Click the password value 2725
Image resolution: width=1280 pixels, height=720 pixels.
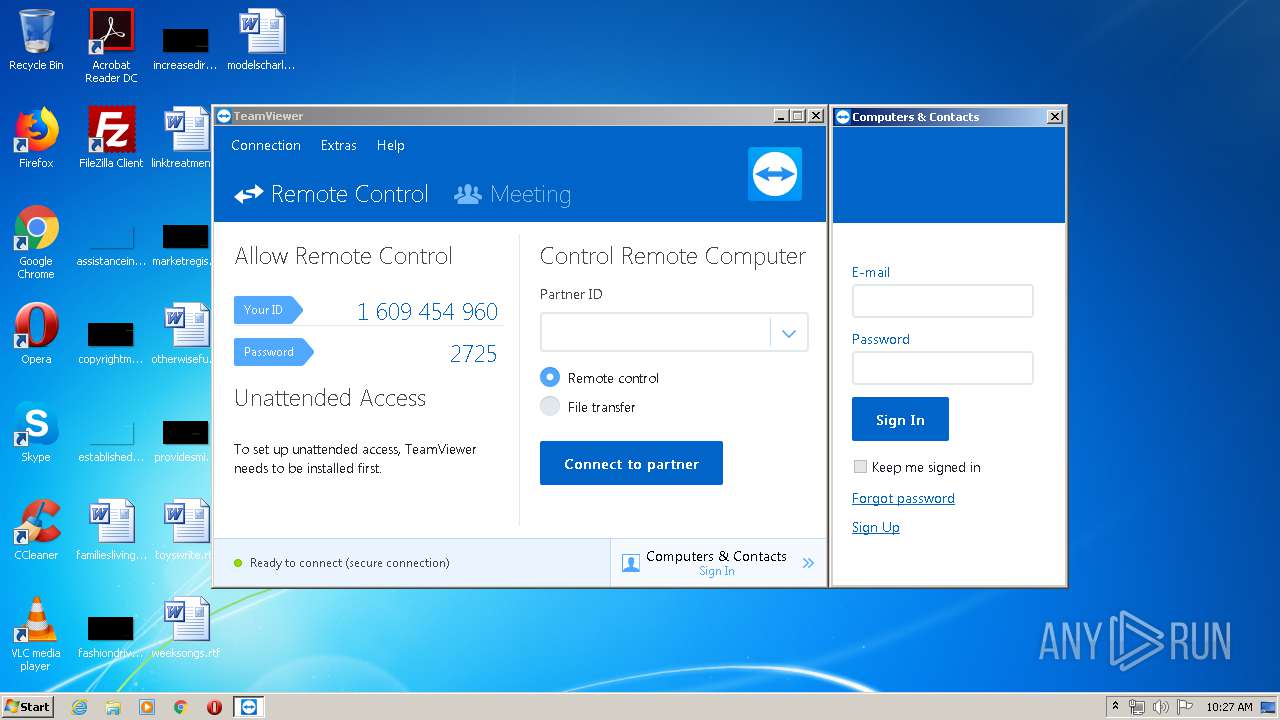pyautogui.click(x=473, y=354)
